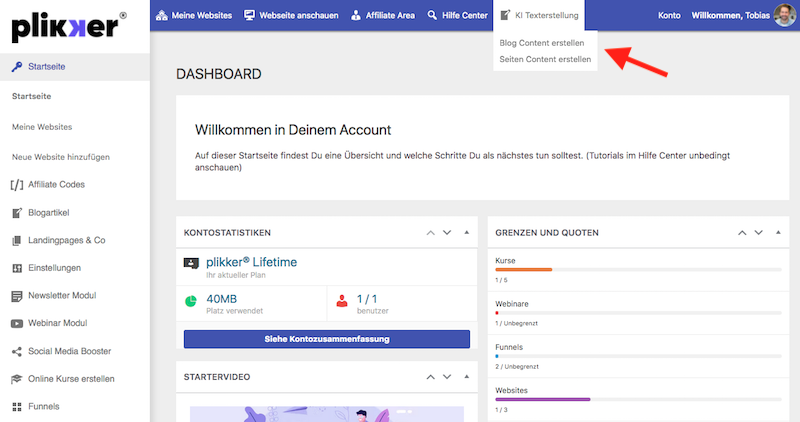Open the plikker Lifetime plan link
The height and width of the screenshot is (422, 800).
(252, 262)
